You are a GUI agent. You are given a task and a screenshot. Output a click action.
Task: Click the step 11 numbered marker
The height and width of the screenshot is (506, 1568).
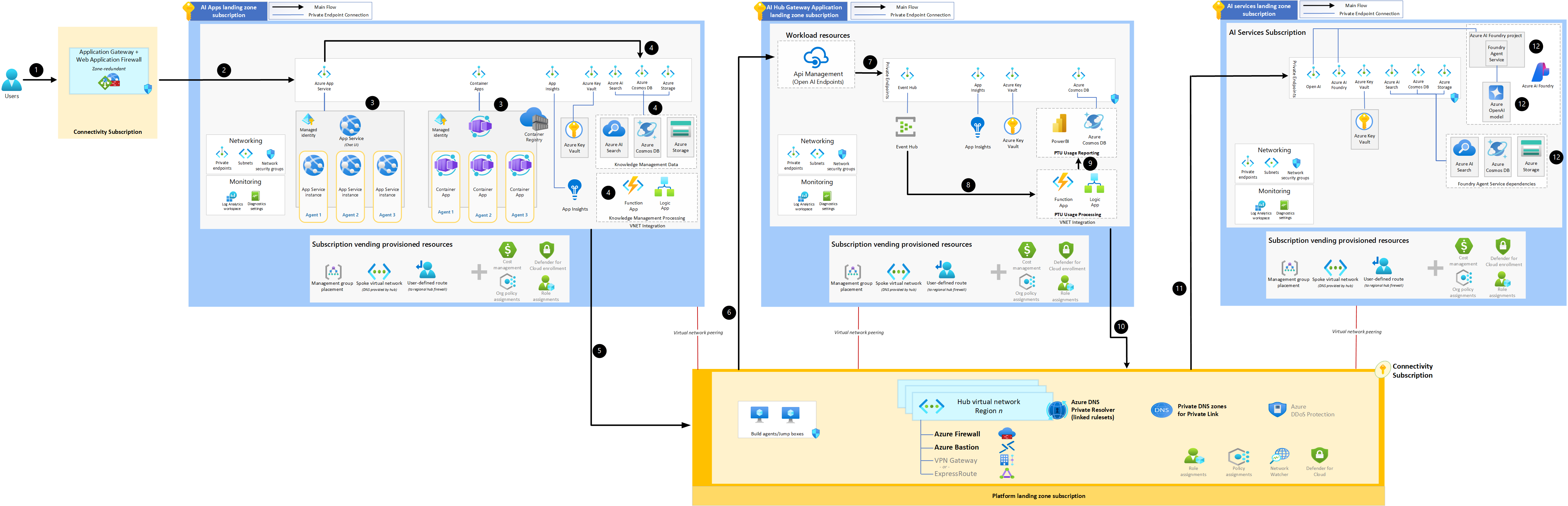[x=1179, y=288]
